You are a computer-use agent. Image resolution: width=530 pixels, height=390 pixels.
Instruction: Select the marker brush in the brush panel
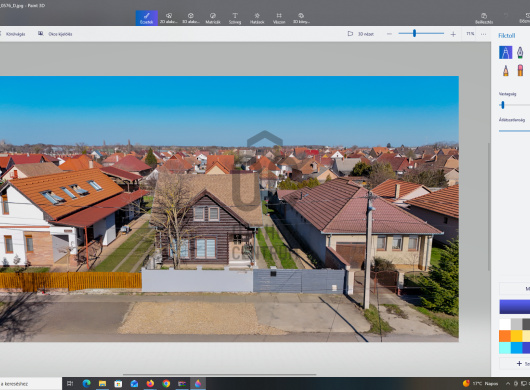[x=506, y=52]
